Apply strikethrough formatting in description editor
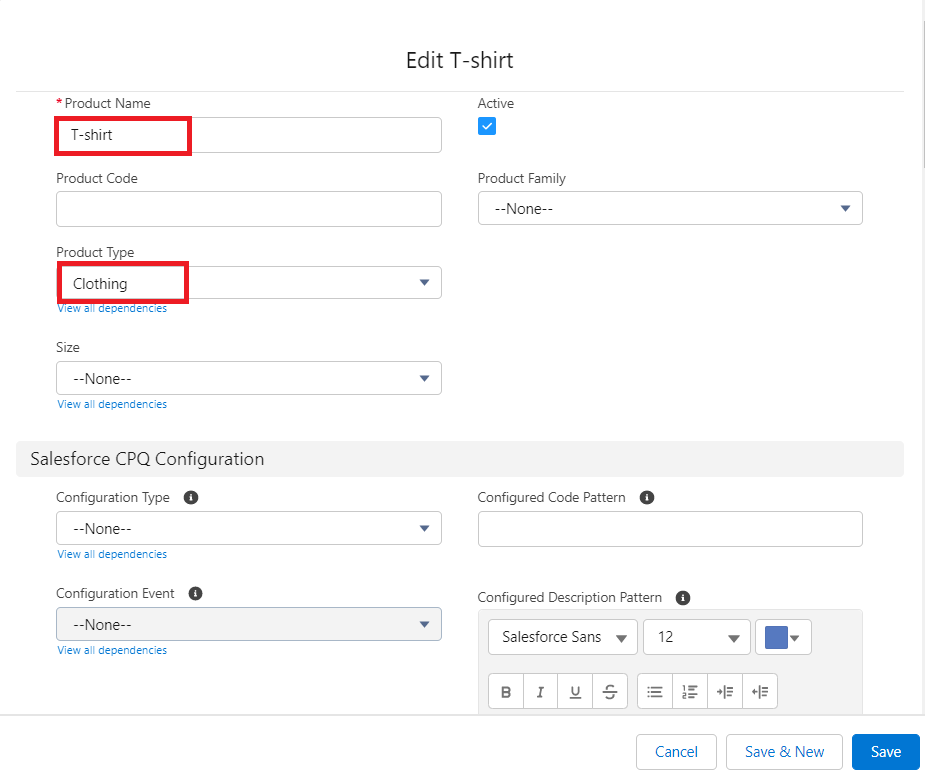This screenshot has height=780, width=925. point(610,691)
